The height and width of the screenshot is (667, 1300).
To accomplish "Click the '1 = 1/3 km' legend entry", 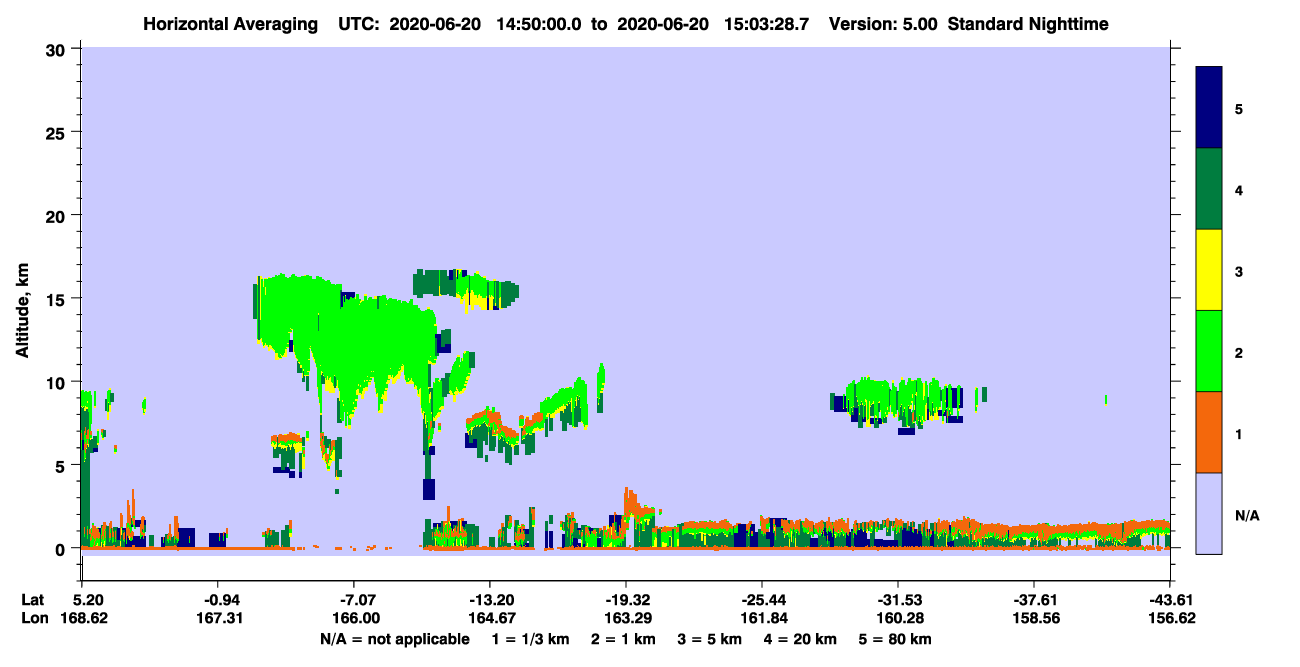I will pyautogui.click(x=531, y=639).
